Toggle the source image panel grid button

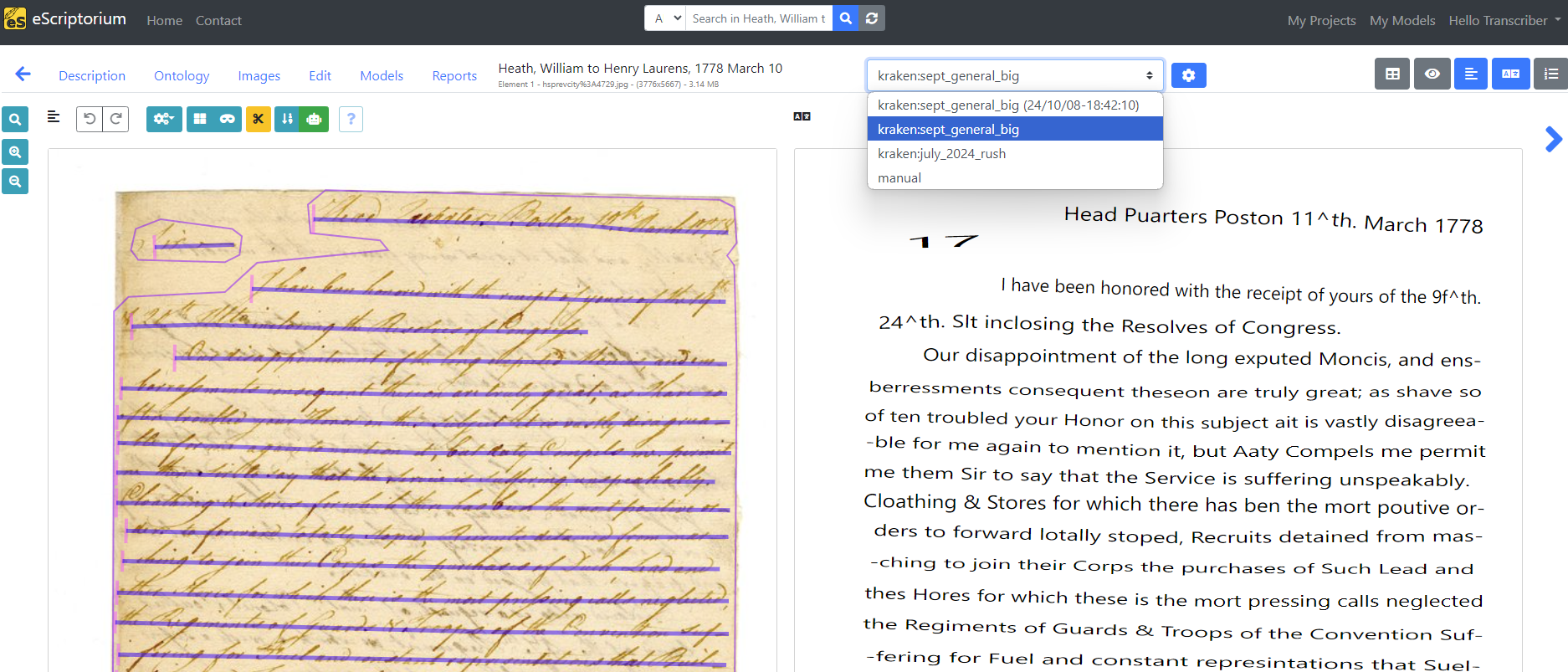click(x=1392, y=74)
